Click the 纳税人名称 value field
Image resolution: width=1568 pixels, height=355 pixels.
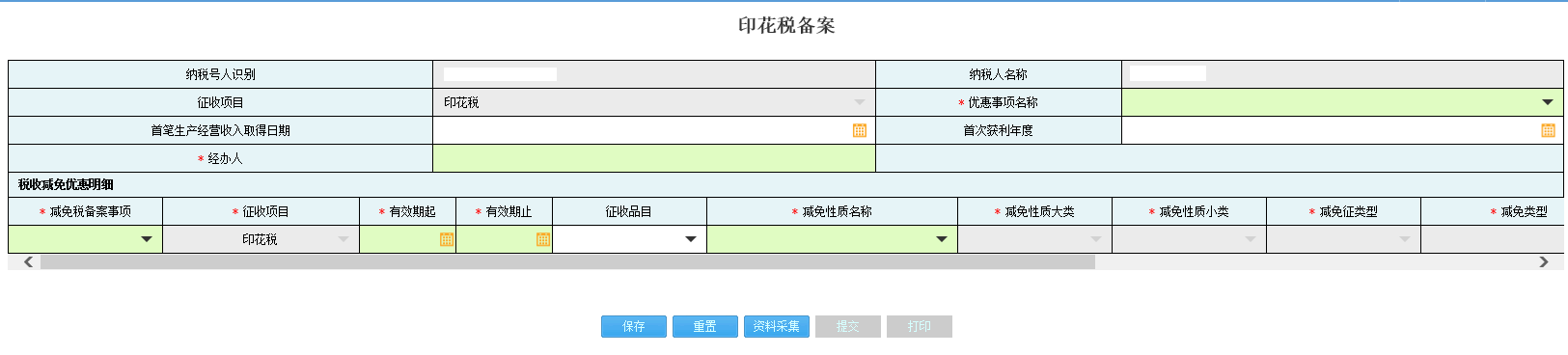click(1342, 74)
